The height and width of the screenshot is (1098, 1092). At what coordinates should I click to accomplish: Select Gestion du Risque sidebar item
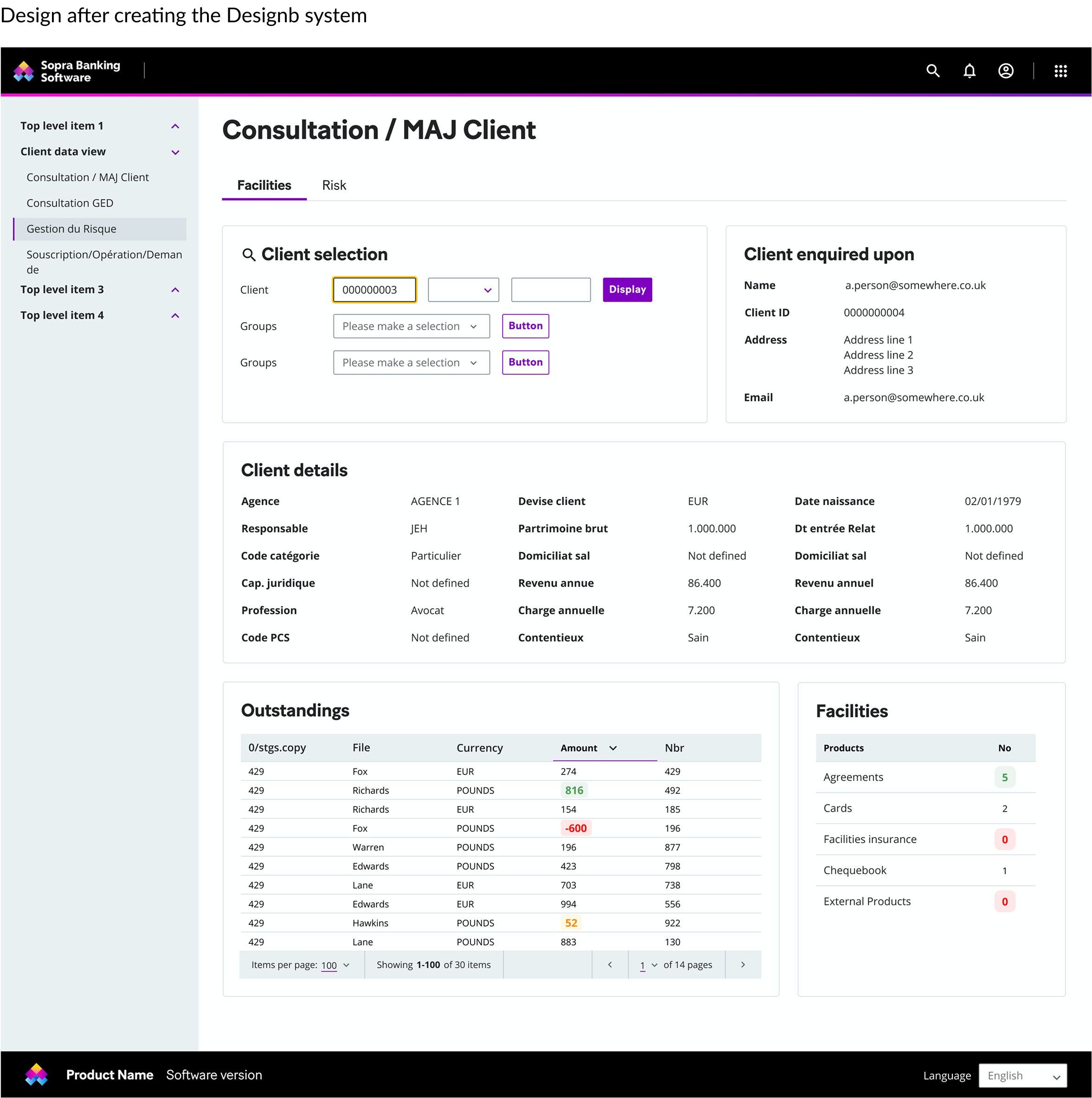[x=100, y=229]
